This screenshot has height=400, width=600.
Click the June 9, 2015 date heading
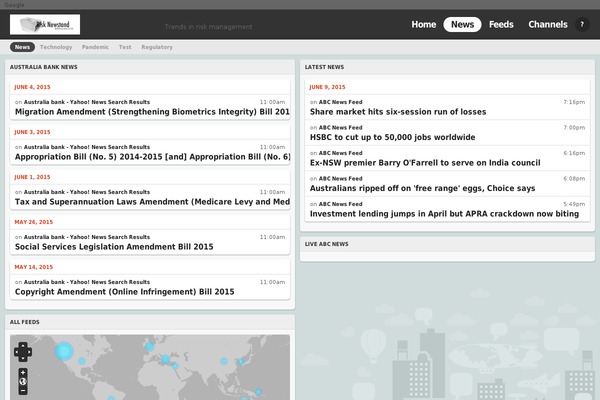pyautogui.click(x=327, y=87)
